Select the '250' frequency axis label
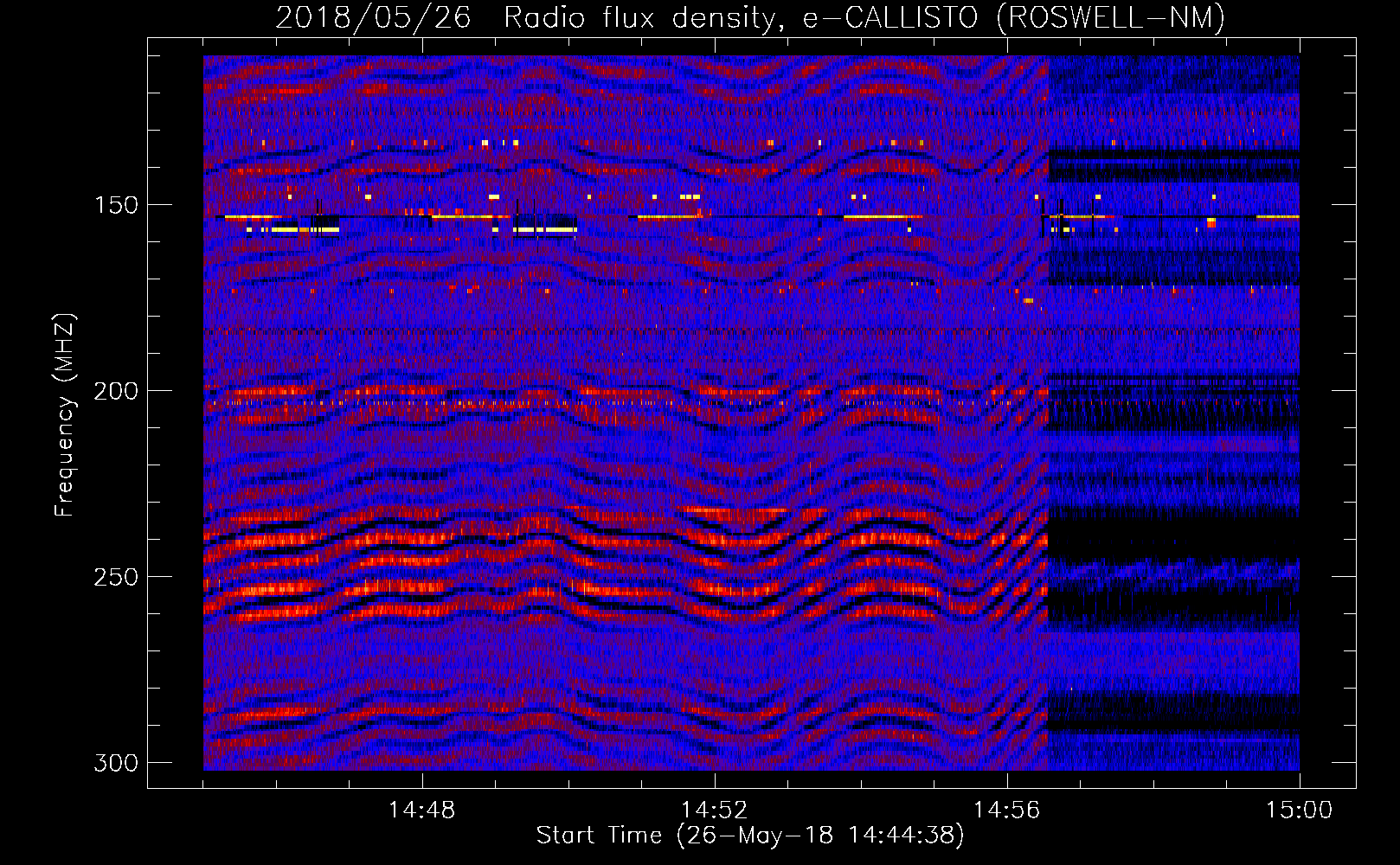 [x=114, y=577]
